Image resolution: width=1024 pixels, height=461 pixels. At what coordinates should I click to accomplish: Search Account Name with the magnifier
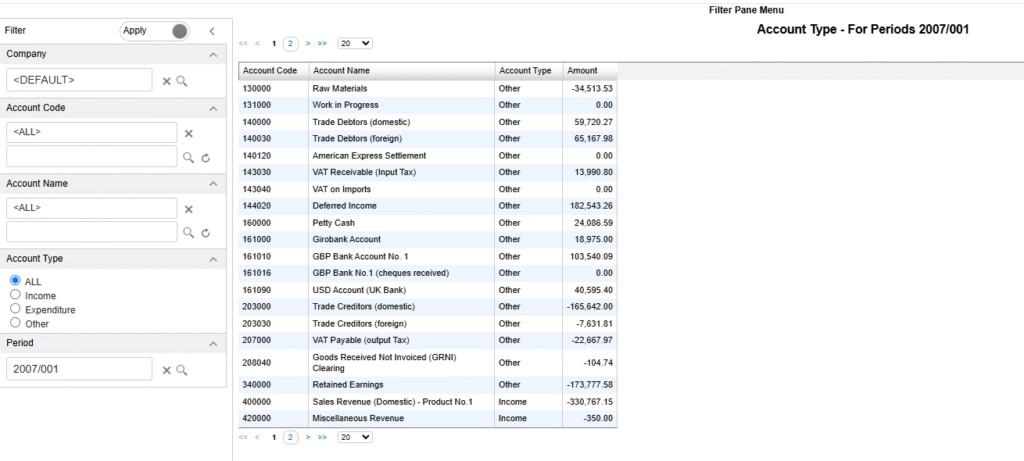tap(189, 232)
